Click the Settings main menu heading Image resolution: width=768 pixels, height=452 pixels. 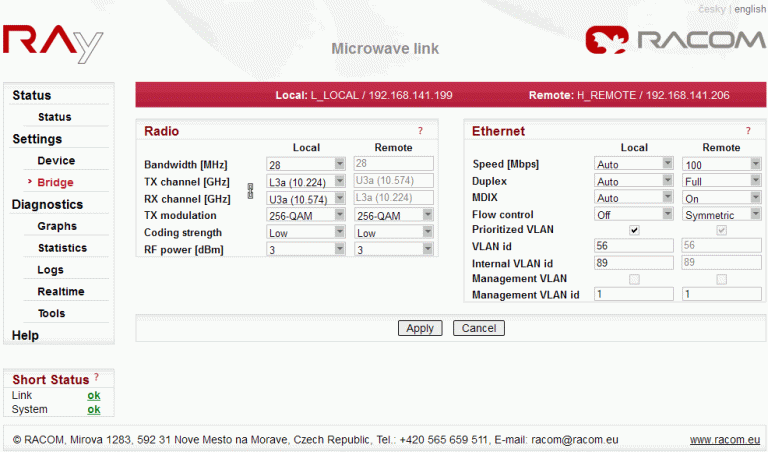(37, 139)
